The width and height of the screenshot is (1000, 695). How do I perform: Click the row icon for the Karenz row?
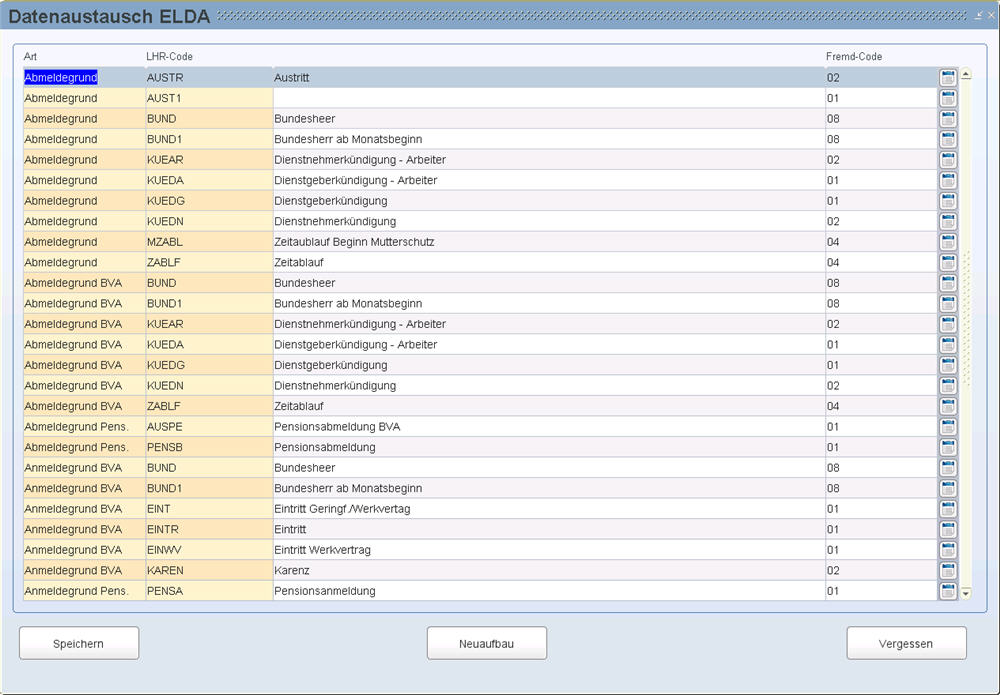(x=947, y=570)
